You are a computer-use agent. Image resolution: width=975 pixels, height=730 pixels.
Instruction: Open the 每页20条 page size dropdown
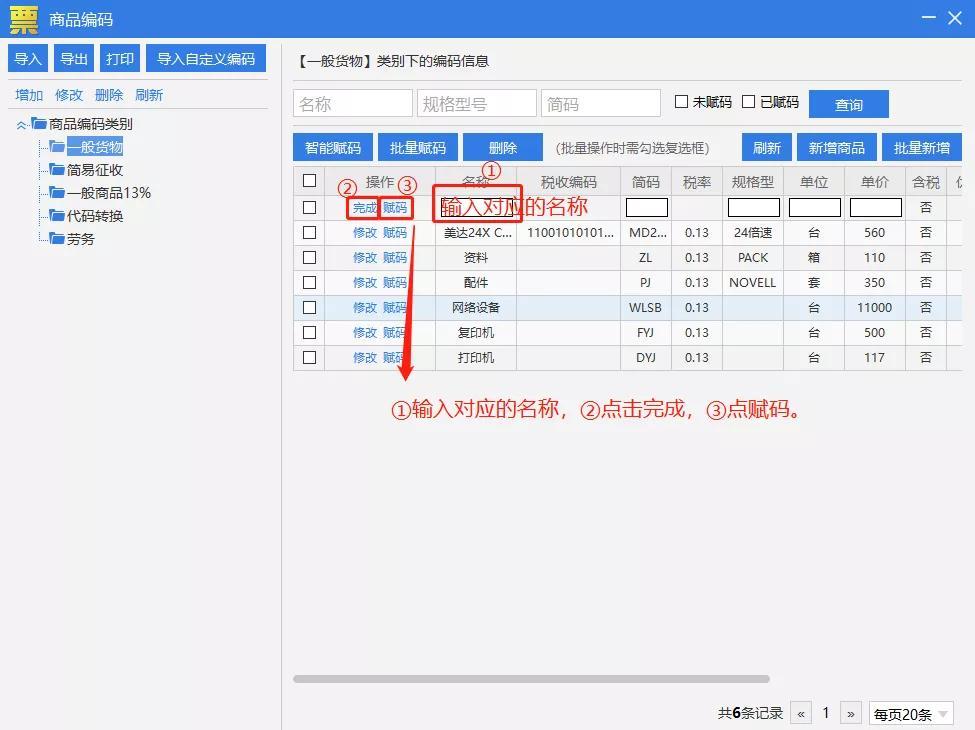pos(911,714)
